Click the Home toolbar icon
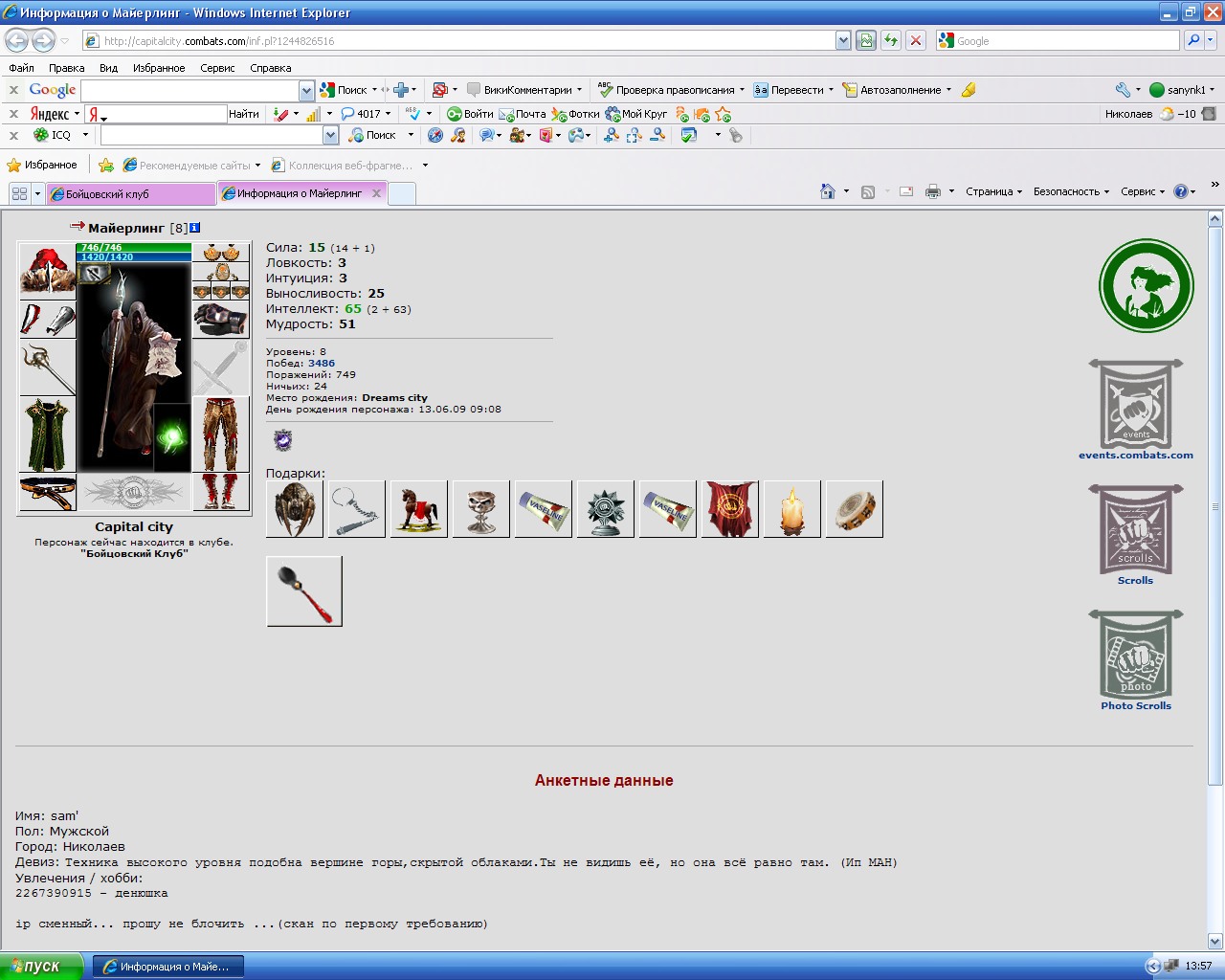Viewport: 1225px width, 980px height. (828, 191)
